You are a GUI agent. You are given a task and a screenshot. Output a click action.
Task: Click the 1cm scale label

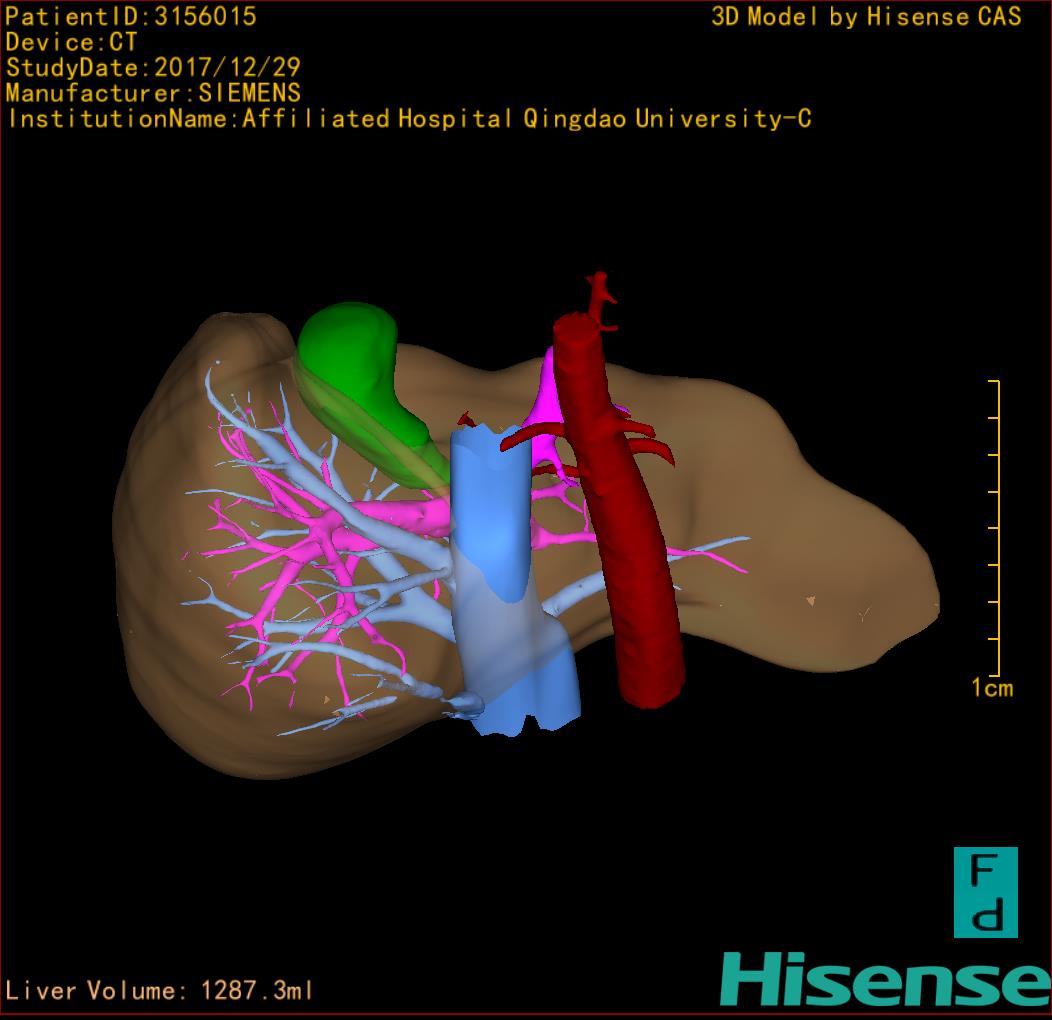coord(991,688)
